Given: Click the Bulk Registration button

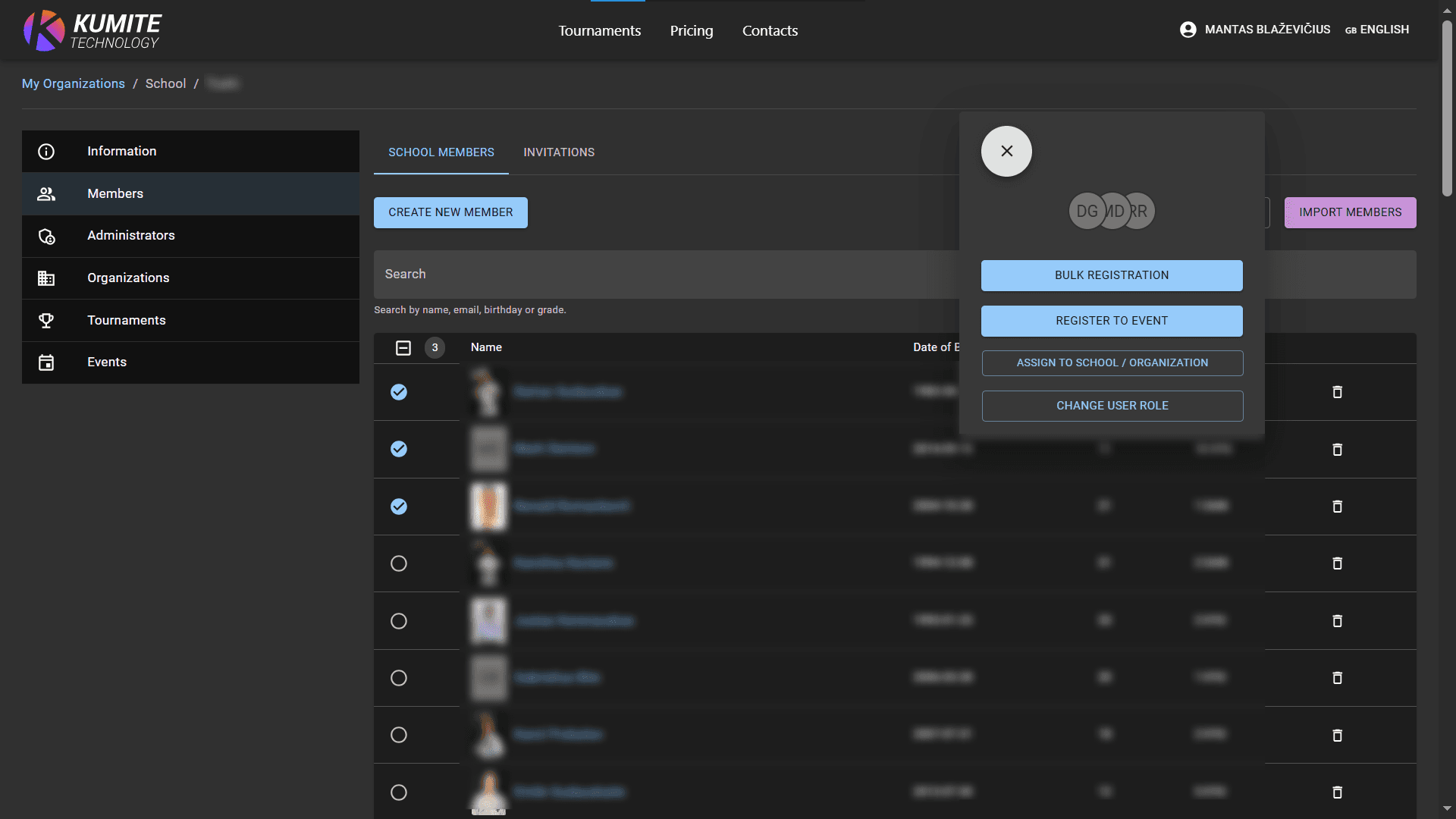Looking at the screenshot, I should (1112, 275).
